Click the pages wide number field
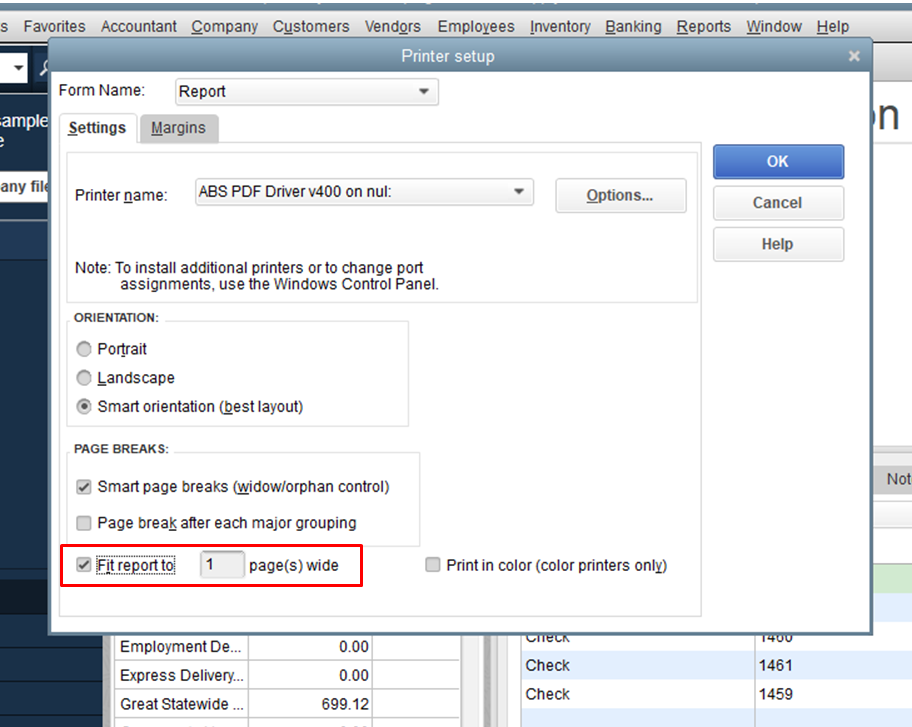This screenshot has width=912, height=727. tap(222, 565)
